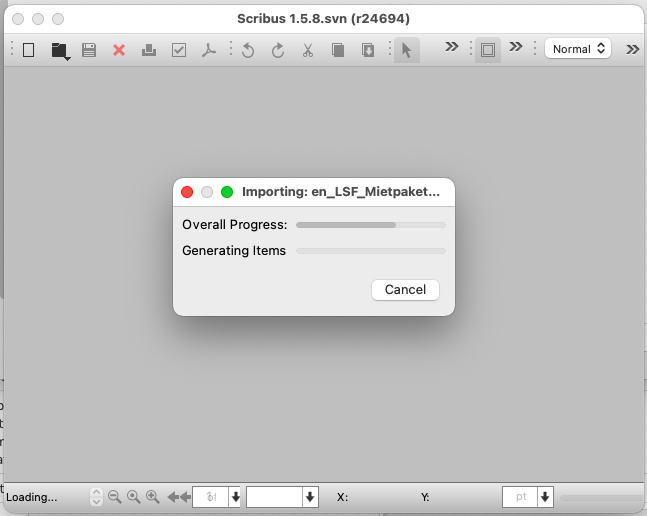Expand the hidden toolbar items after pointer tool

(451, 47)
